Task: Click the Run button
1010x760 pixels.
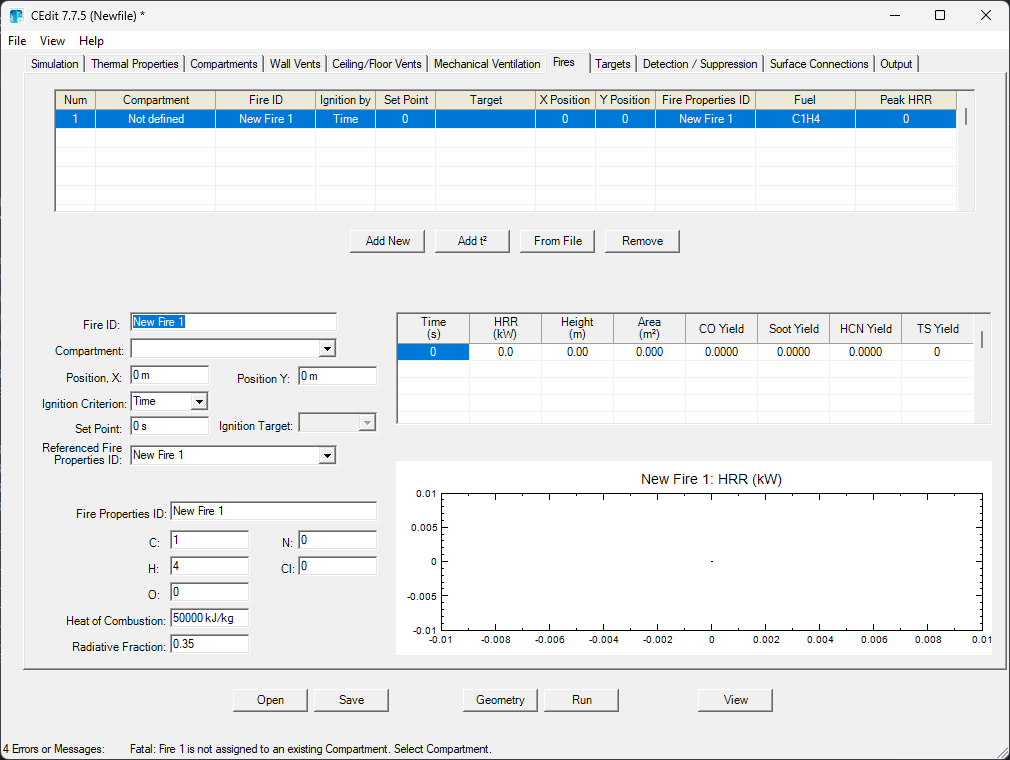Action: pyautogui.click(x=581, y=700)
